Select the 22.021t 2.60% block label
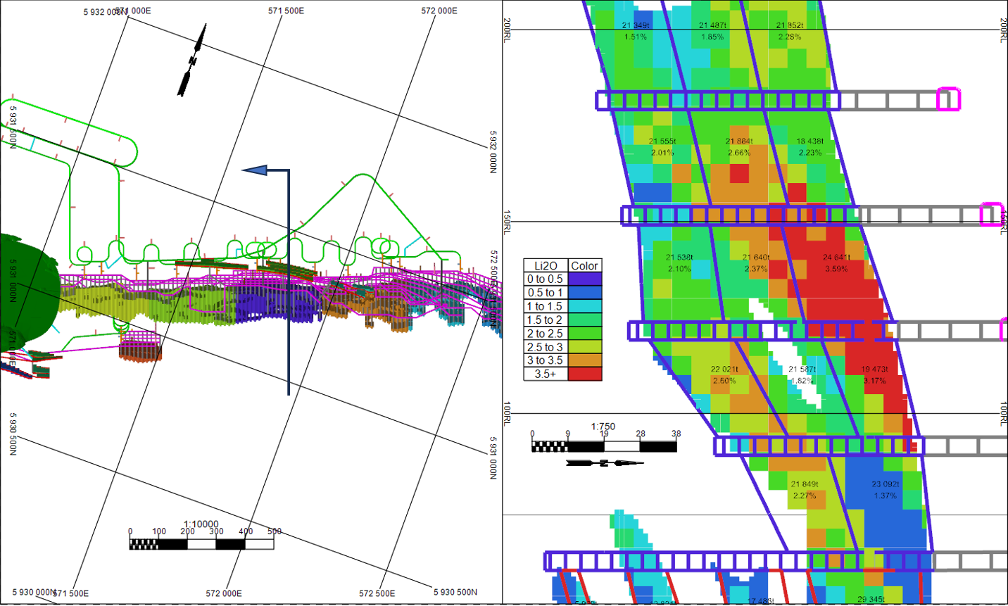Viewport: 1008px width, 606px height. coord(724,375)
